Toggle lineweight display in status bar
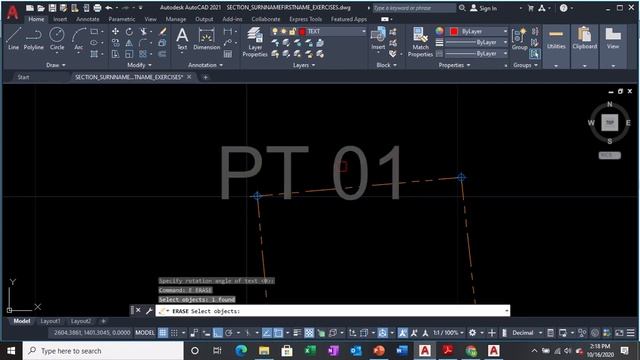The width and height of the screenshot is (640, 360). pos(297,333)
